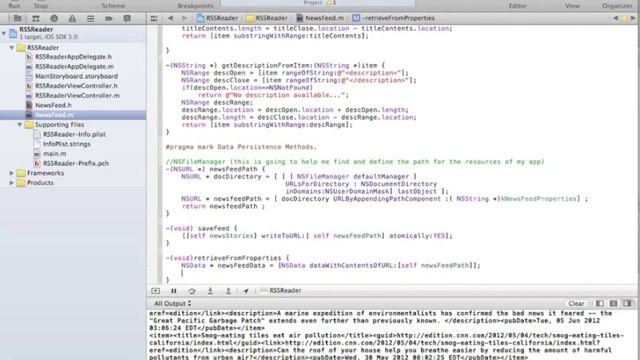The height and width of the screenshot is (360, 640).
Task: Open the Organizer window
Action: 617,5
